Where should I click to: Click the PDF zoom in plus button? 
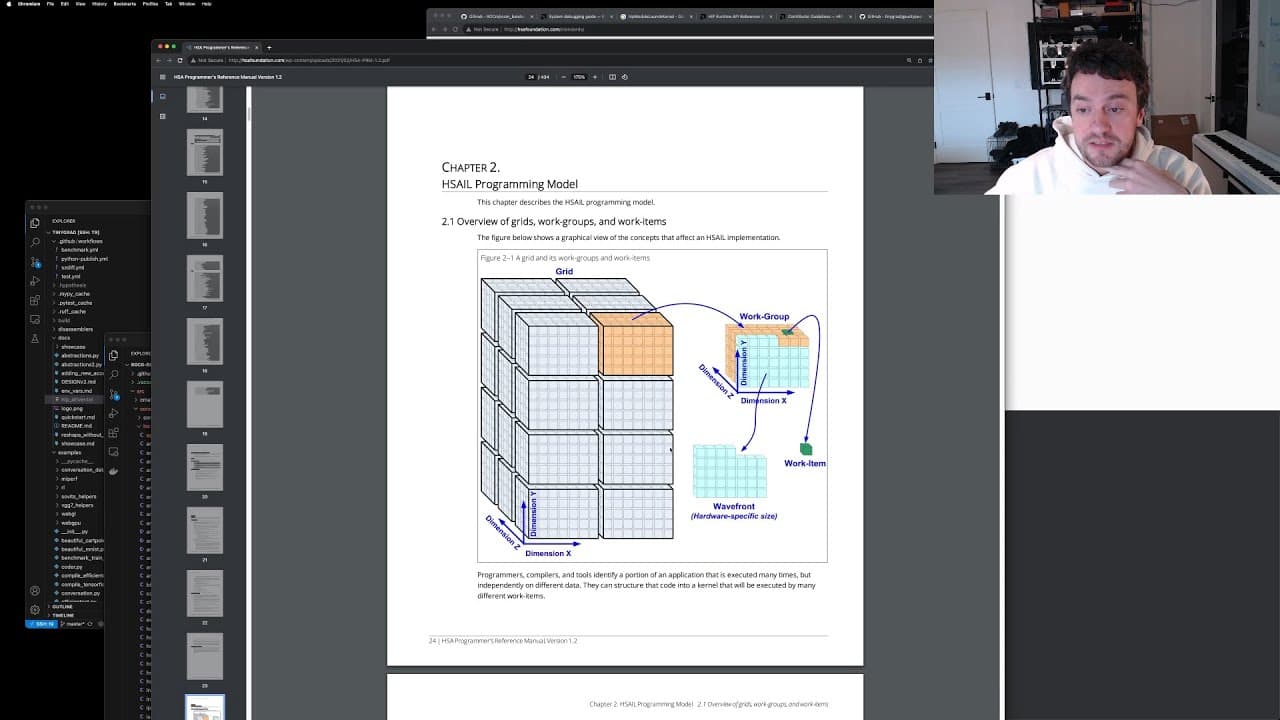[x=595, y=77]
